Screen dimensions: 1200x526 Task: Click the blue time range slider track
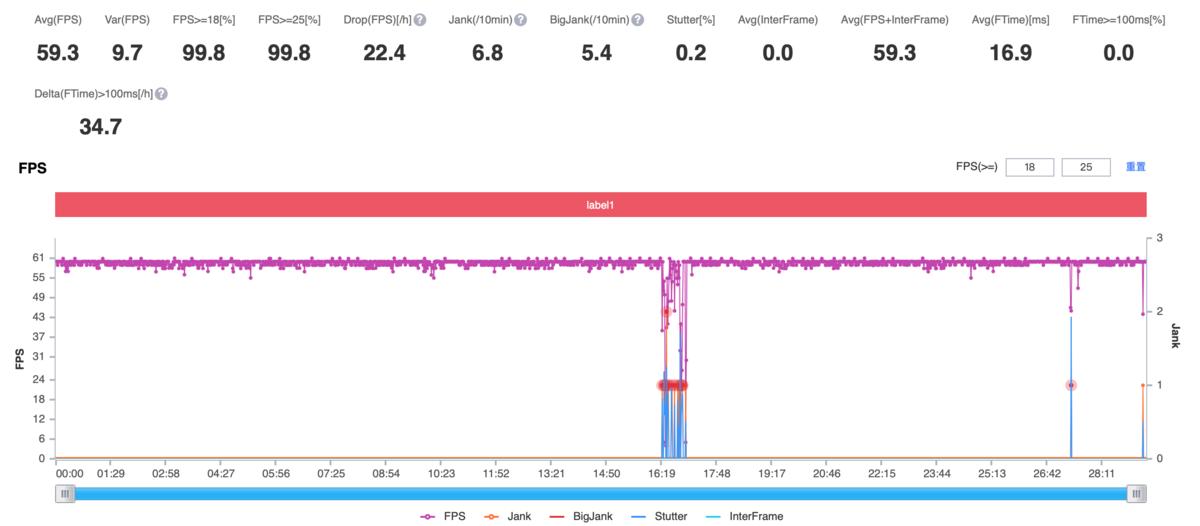[x=600, y=493]
